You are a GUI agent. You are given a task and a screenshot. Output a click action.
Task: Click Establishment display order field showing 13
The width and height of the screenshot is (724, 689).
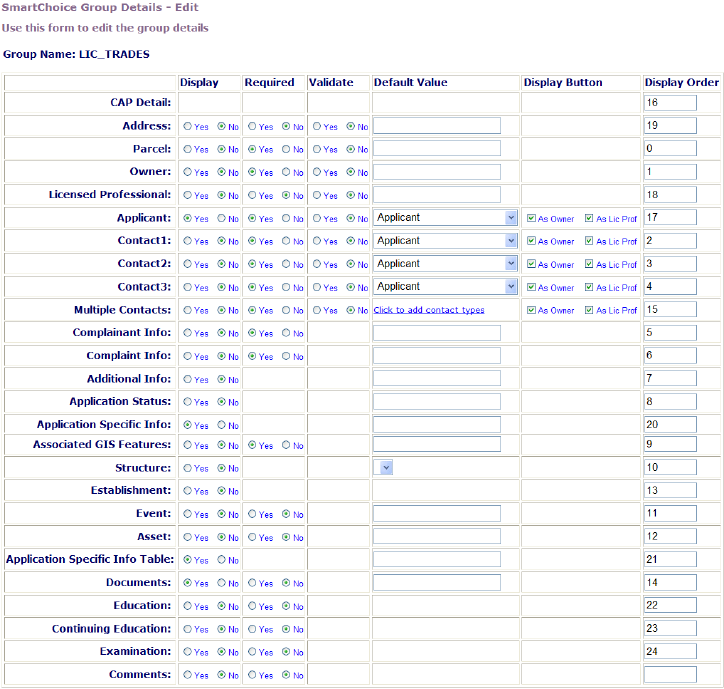point(670,490)
